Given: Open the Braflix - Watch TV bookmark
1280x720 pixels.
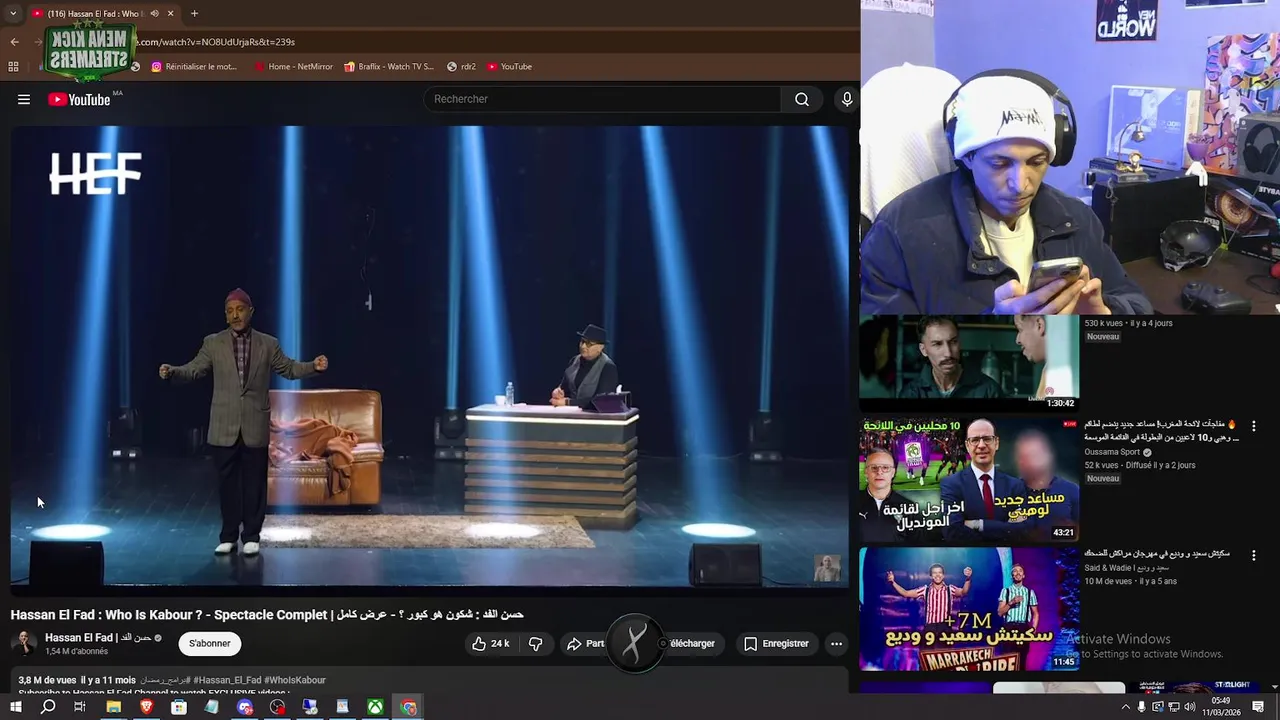Looking at the screenshot, I should pos(389,67).
